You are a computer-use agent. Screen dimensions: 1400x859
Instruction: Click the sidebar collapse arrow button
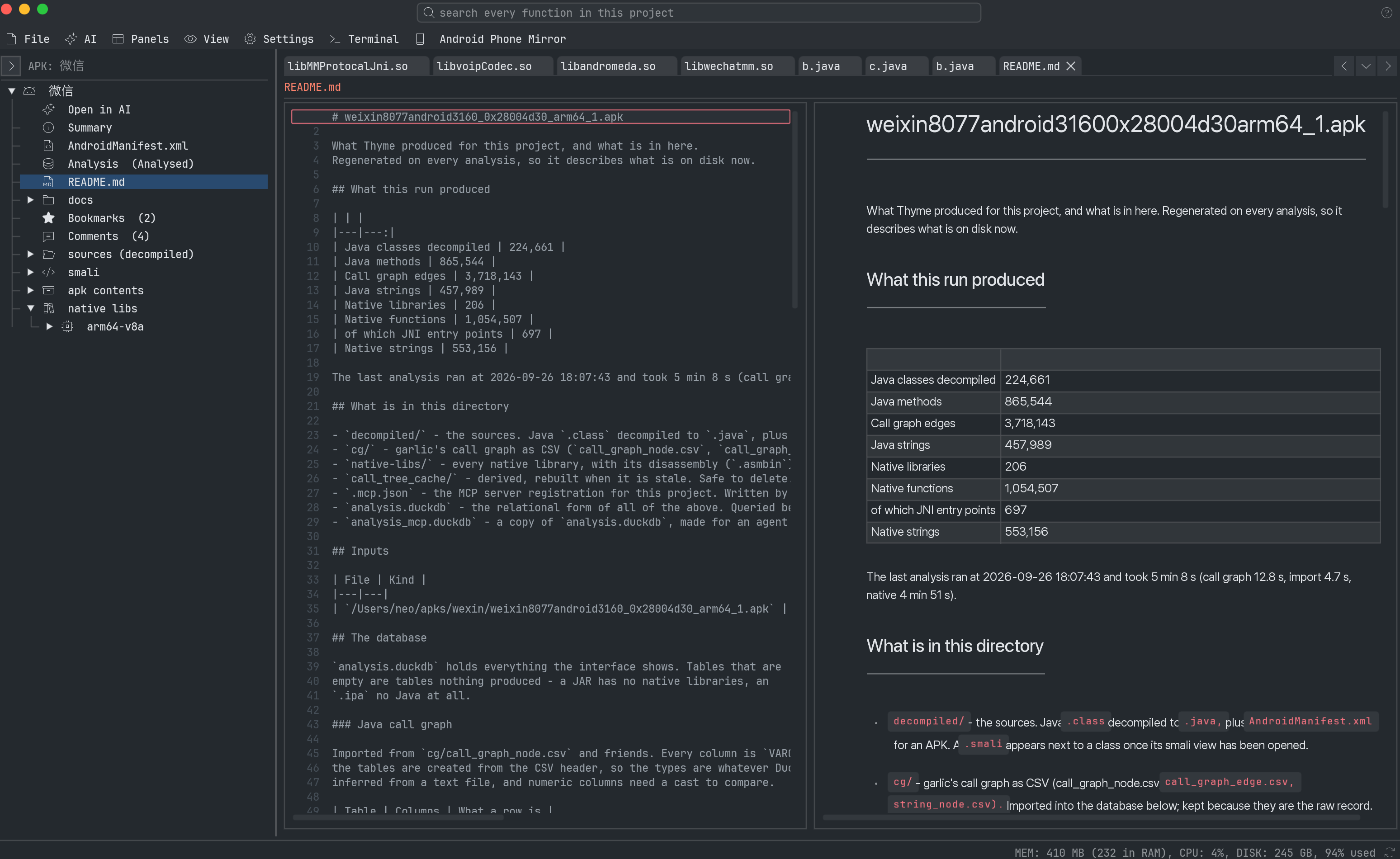tap(11, 66)
